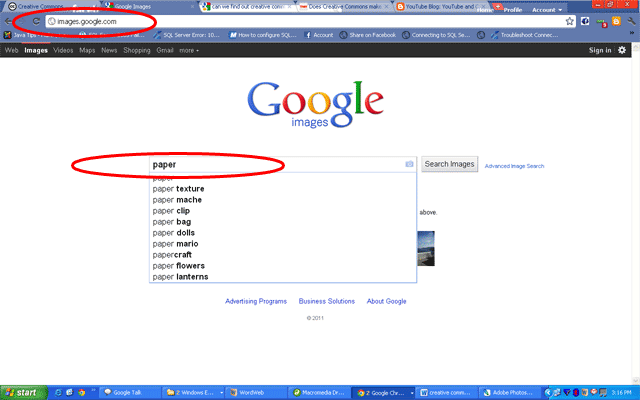Click the Search Images button

pos(449,164)
